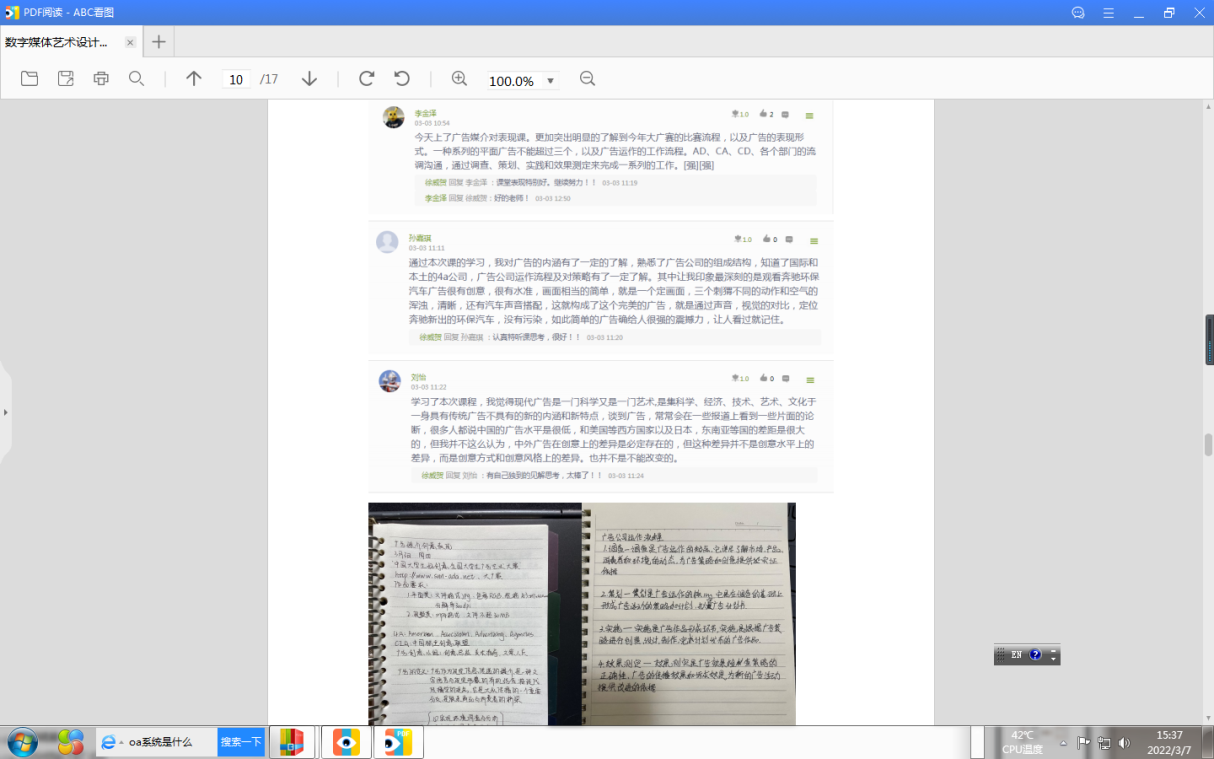Zoom out with the minus magnifier
The width and height of the screenshot is (1214, 759).
point(587,79)
